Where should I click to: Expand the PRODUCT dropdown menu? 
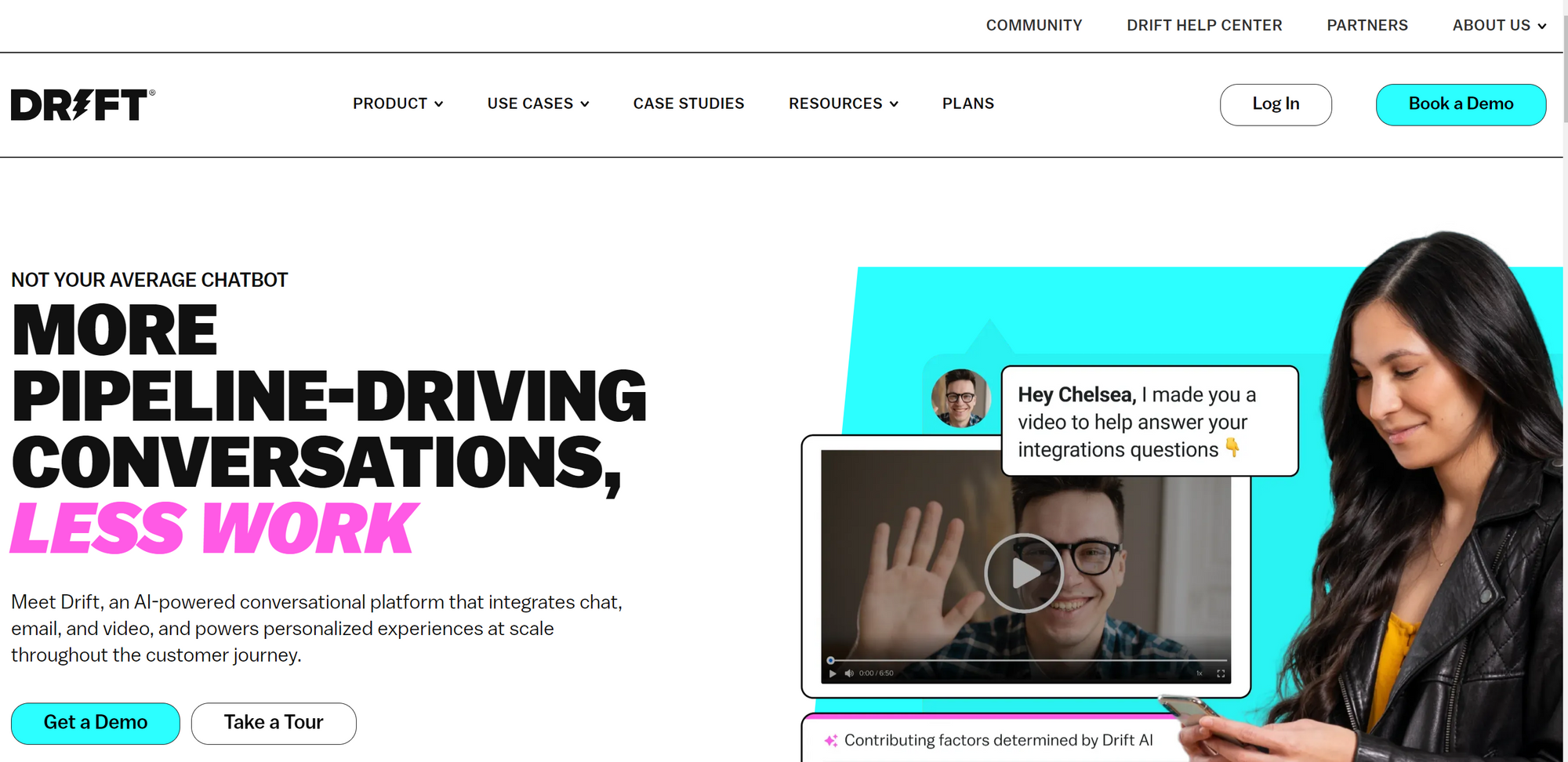398,103
